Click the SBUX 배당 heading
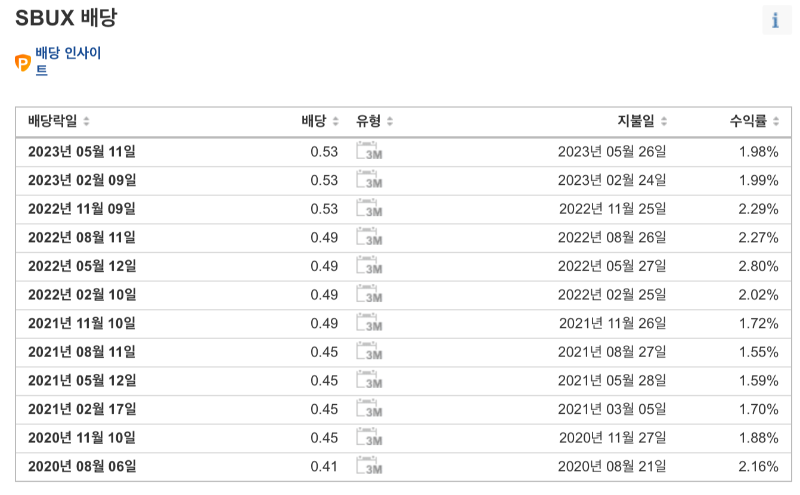The height and width of the screenshot is (495, 800). tap(66, 18)
